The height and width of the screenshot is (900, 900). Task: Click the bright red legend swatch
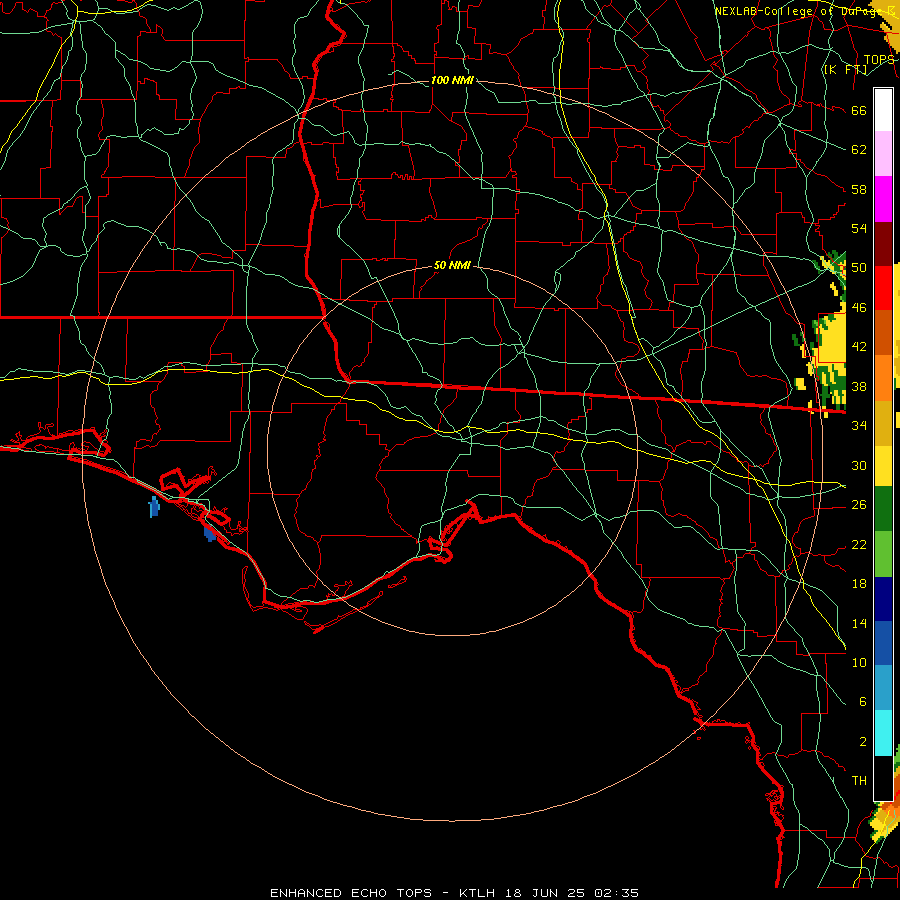883,288
